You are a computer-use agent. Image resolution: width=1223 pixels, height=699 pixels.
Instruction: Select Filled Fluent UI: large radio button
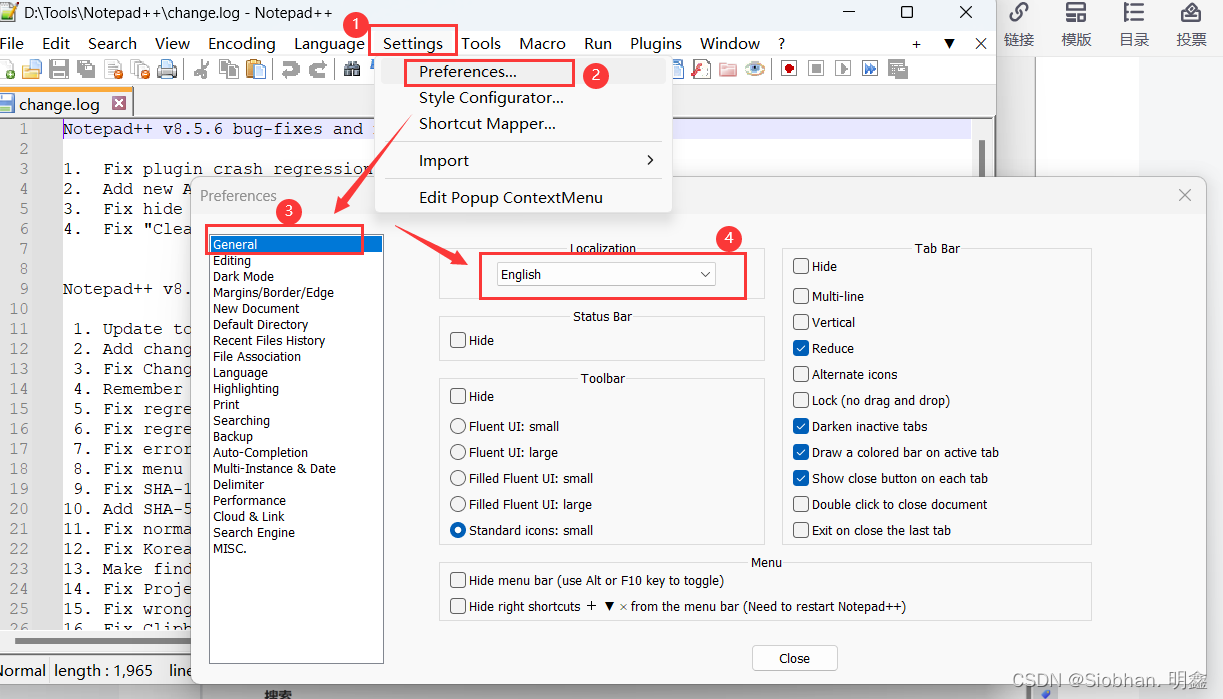click(458, 504)
